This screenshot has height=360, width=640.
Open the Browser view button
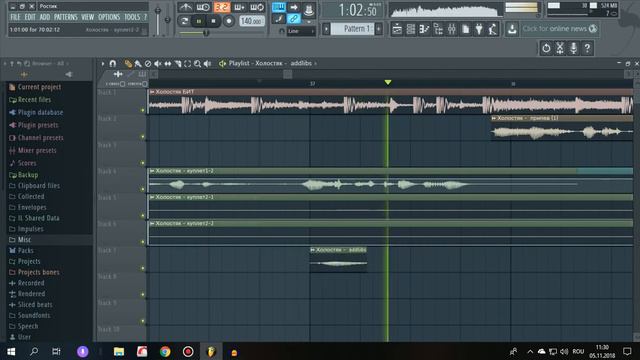coord(438,29)
